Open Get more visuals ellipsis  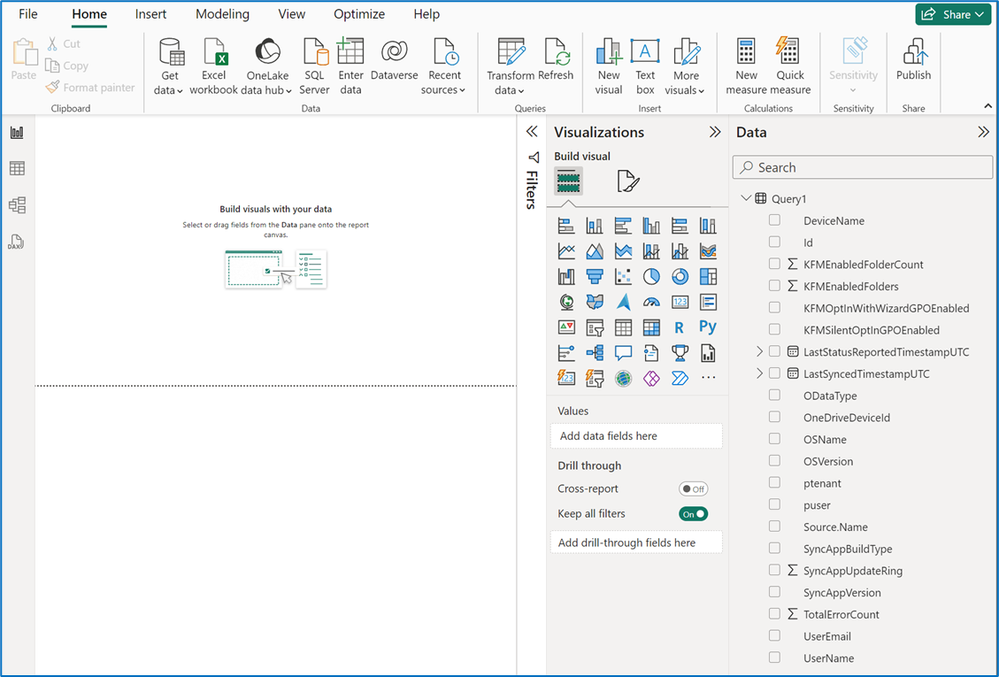(x=708, y=378)
